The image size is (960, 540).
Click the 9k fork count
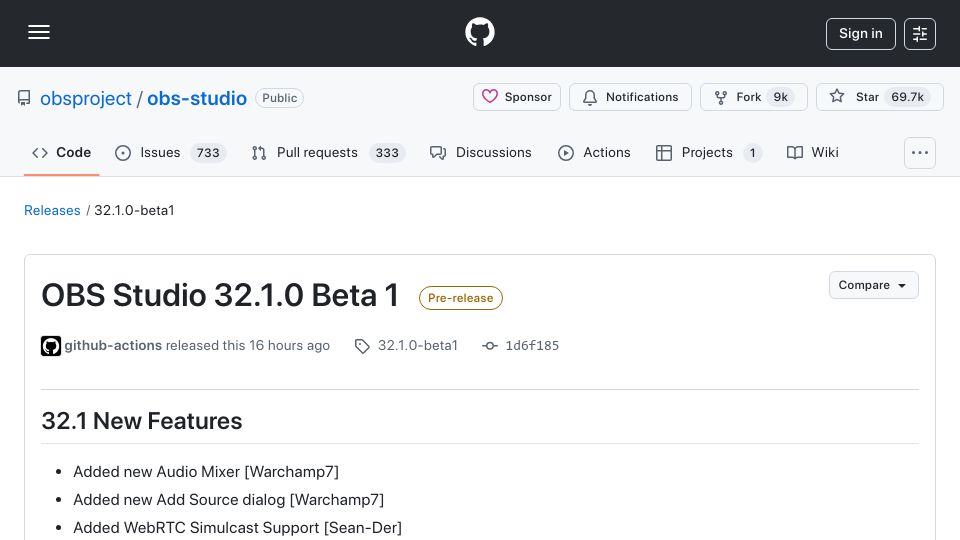tap(780, 97)
